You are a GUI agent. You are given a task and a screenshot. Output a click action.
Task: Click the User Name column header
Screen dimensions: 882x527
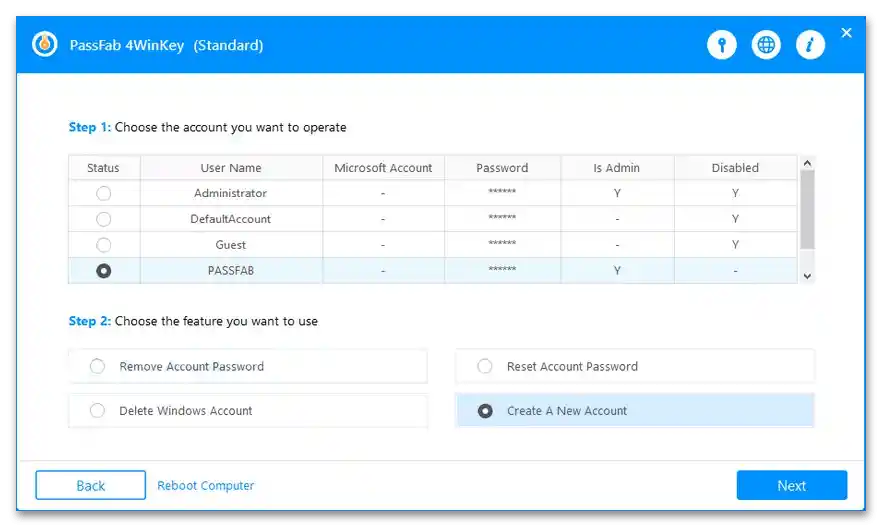click(231, 168)
